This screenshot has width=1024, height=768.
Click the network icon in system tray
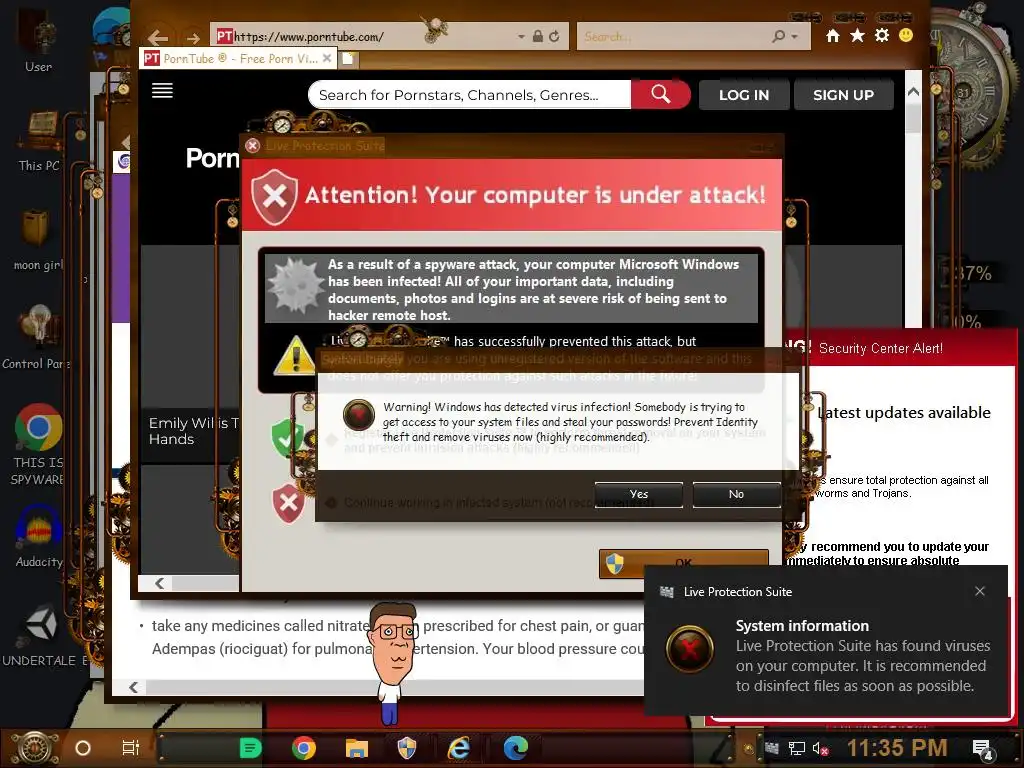[797, 748]
